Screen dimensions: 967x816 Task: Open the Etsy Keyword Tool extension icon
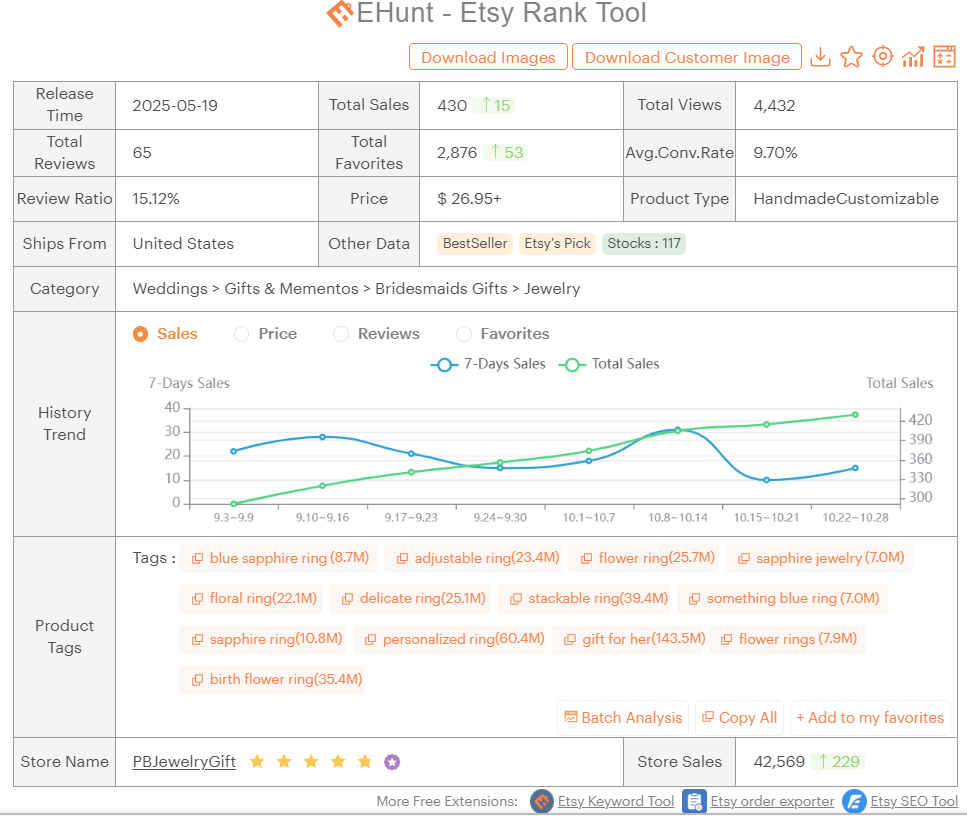point(541,801)
